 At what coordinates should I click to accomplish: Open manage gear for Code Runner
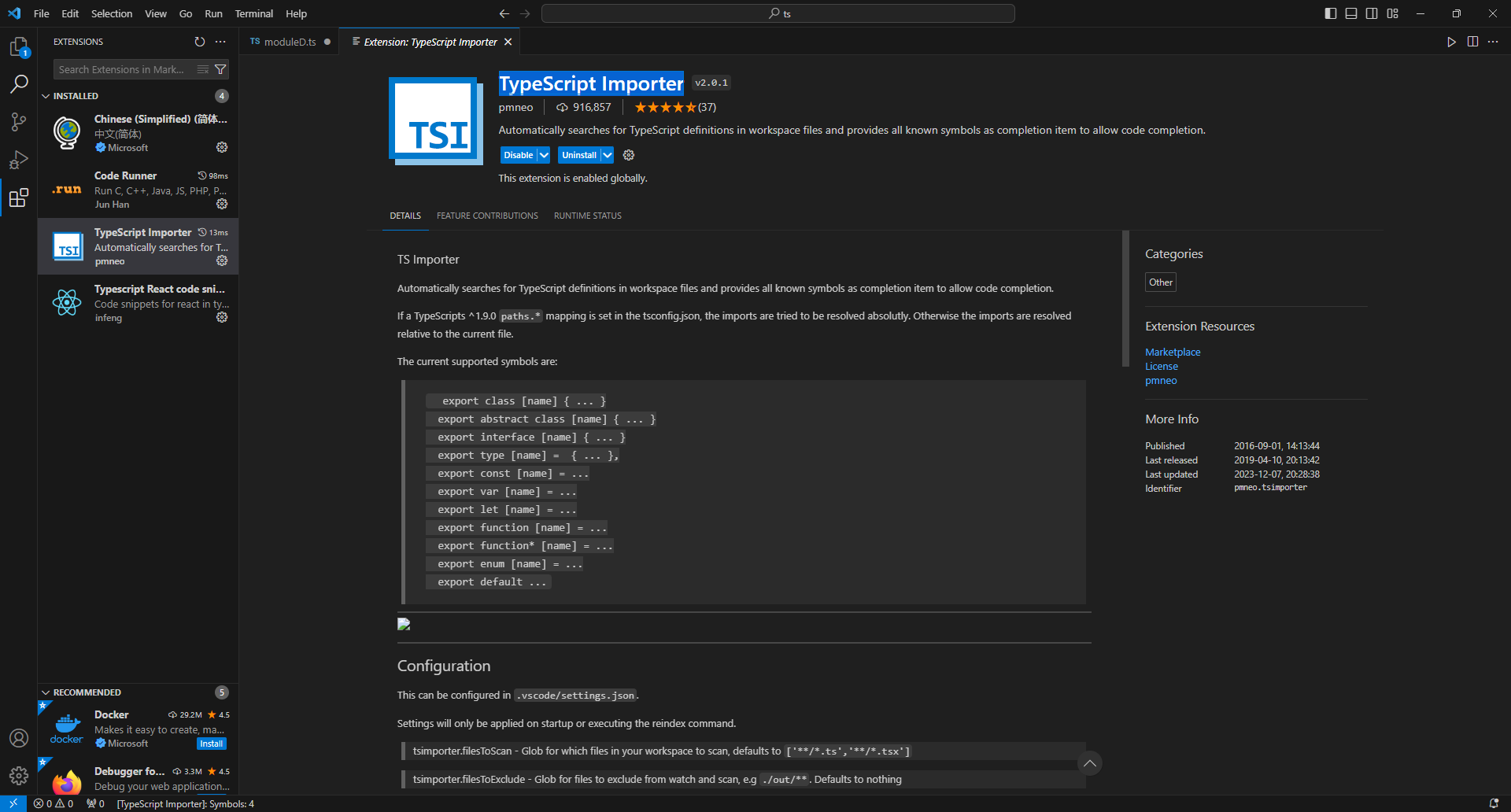(222, 204)
